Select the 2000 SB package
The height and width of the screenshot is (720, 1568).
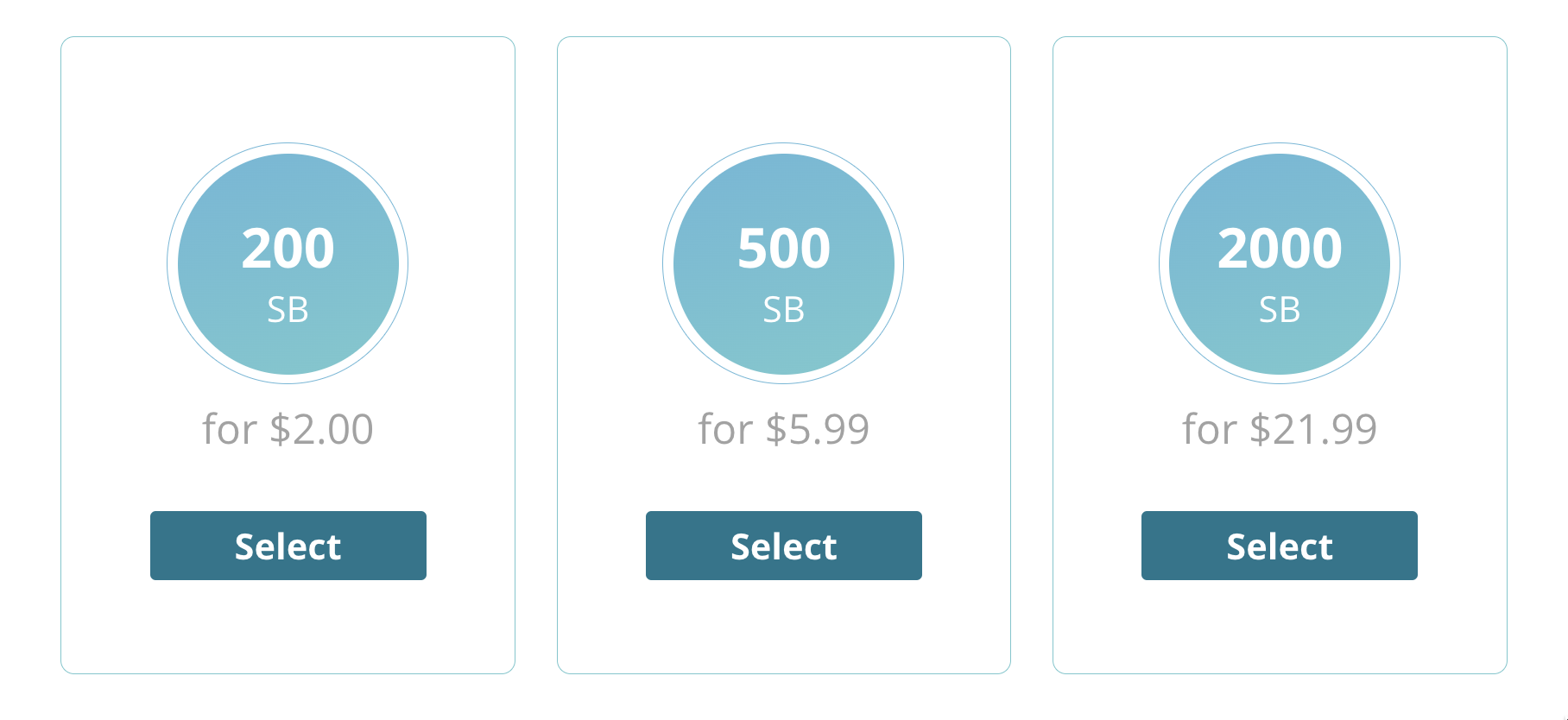click(x=1279, y=546)
